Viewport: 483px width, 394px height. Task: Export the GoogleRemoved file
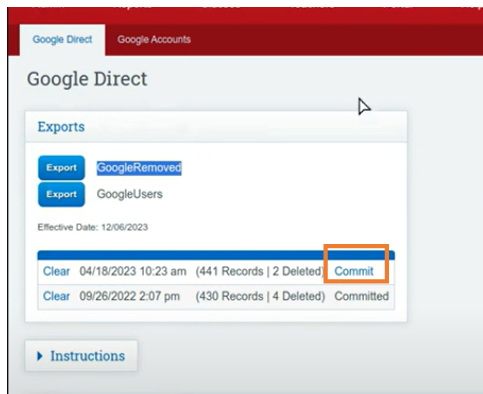pos(61,168)
